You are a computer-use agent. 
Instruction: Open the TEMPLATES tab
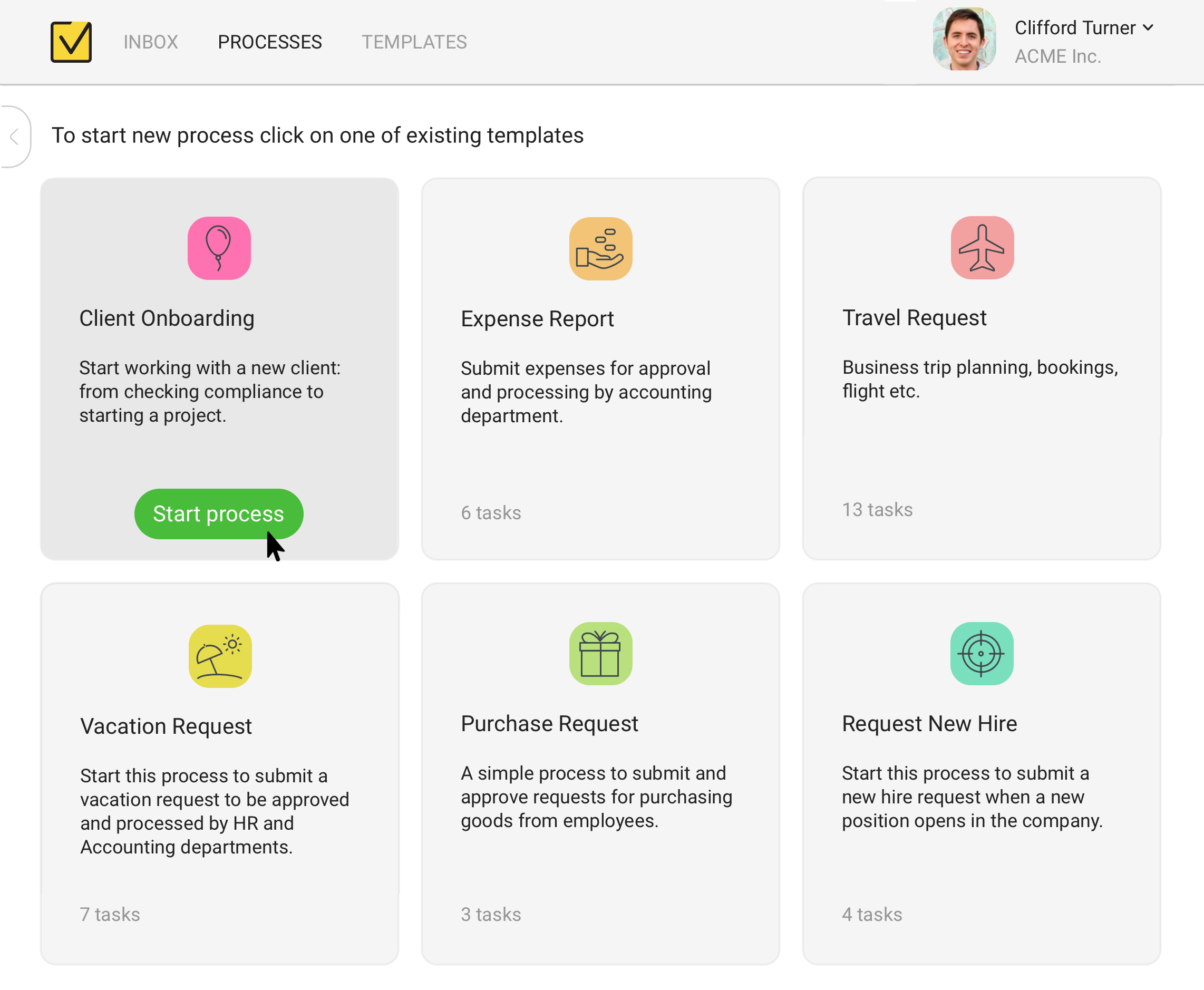coord(414,42)
